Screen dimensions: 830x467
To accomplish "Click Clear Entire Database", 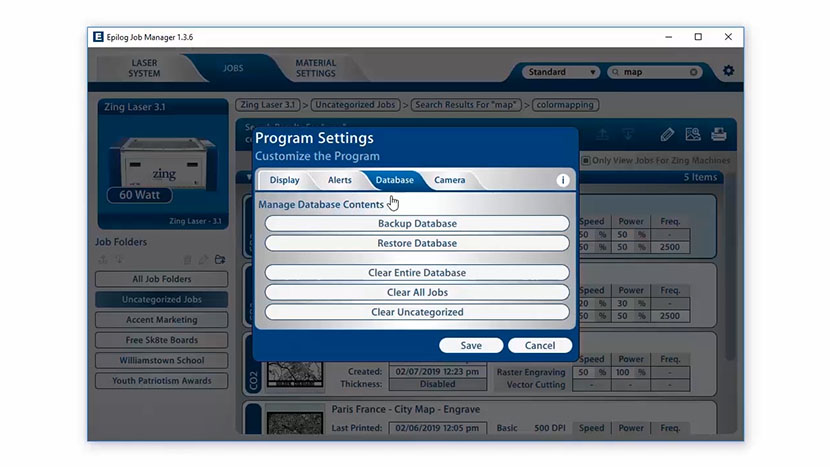I will point(417,272).
